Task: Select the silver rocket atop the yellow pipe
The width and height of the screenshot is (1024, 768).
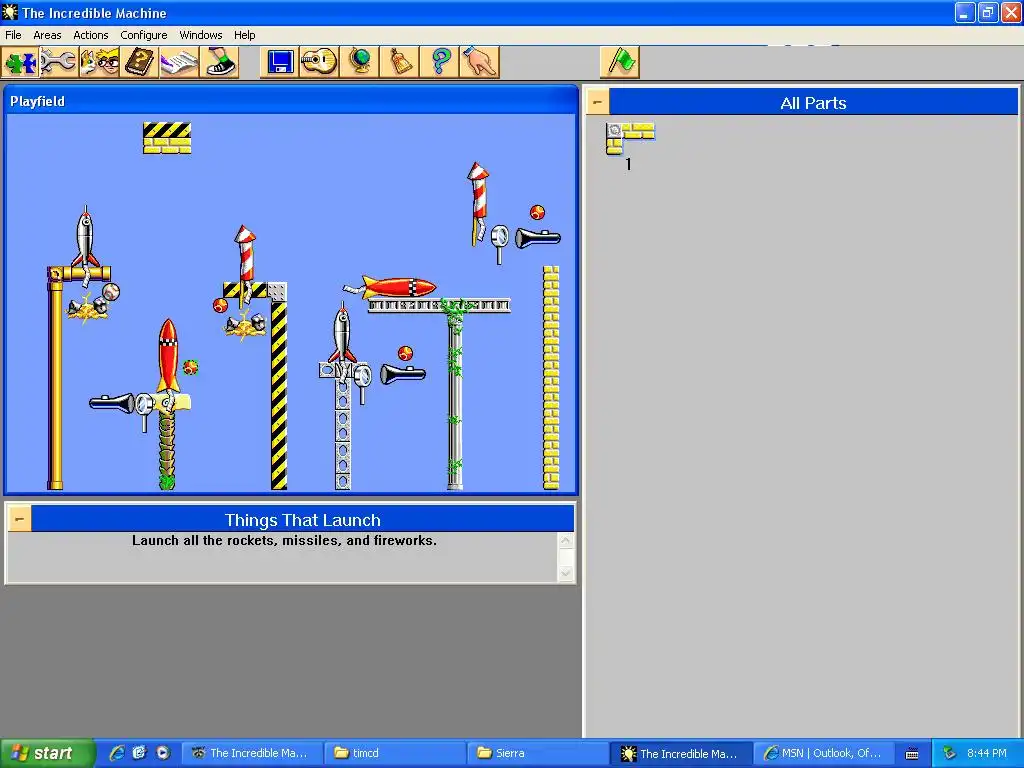Action: click(85, 237)
